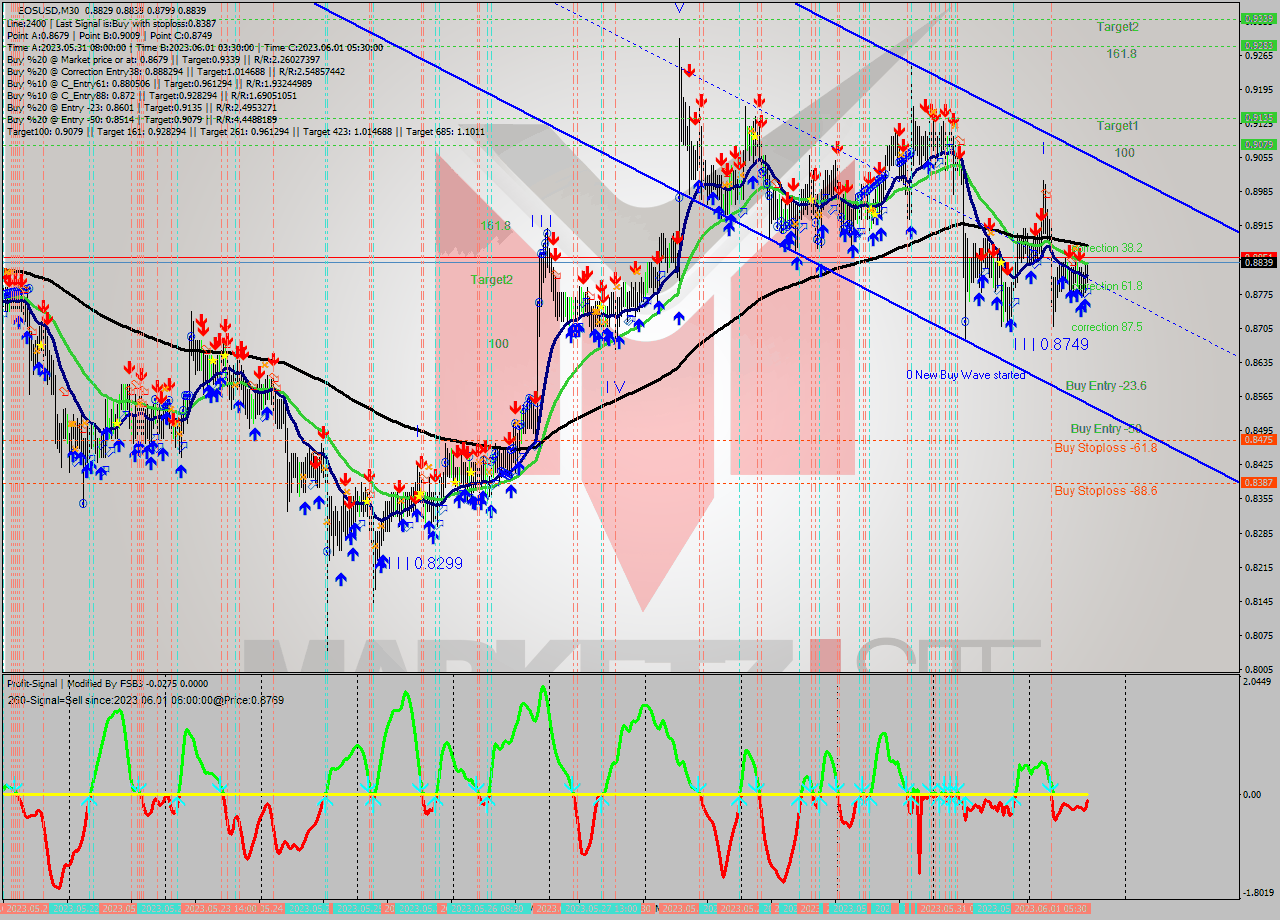Image resolution: width=1280 pixels, height=920 pixels.
Task: Select the correction 87.5 label
Action: point(1106,327)
